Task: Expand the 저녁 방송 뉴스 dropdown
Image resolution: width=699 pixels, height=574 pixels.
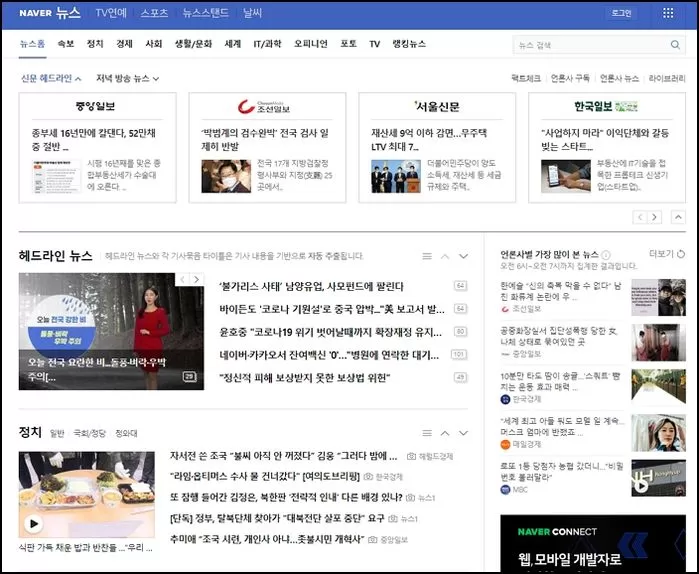Action: (127, 78)
